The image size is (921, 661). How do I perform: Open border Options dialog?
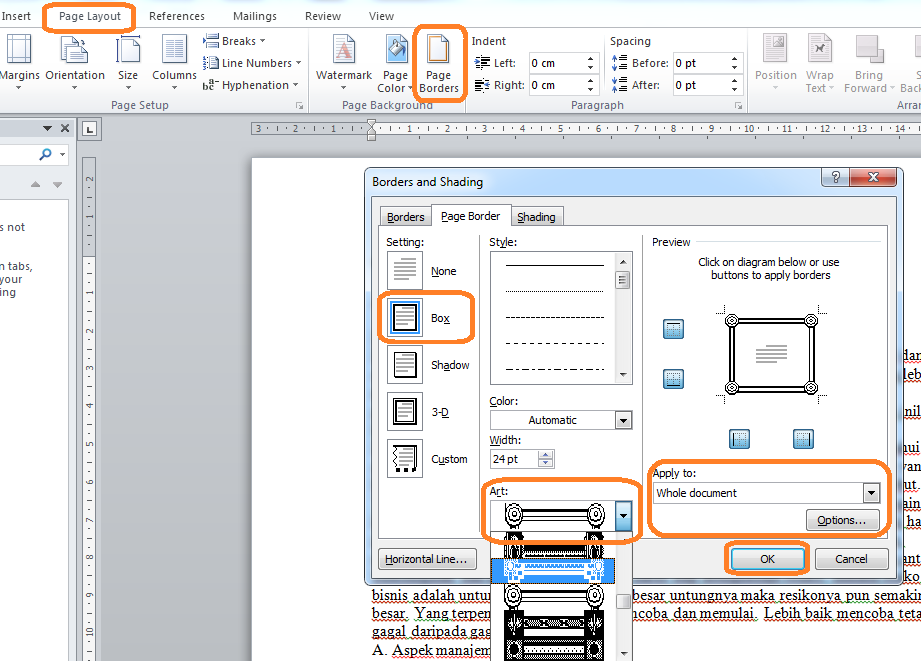843,520
